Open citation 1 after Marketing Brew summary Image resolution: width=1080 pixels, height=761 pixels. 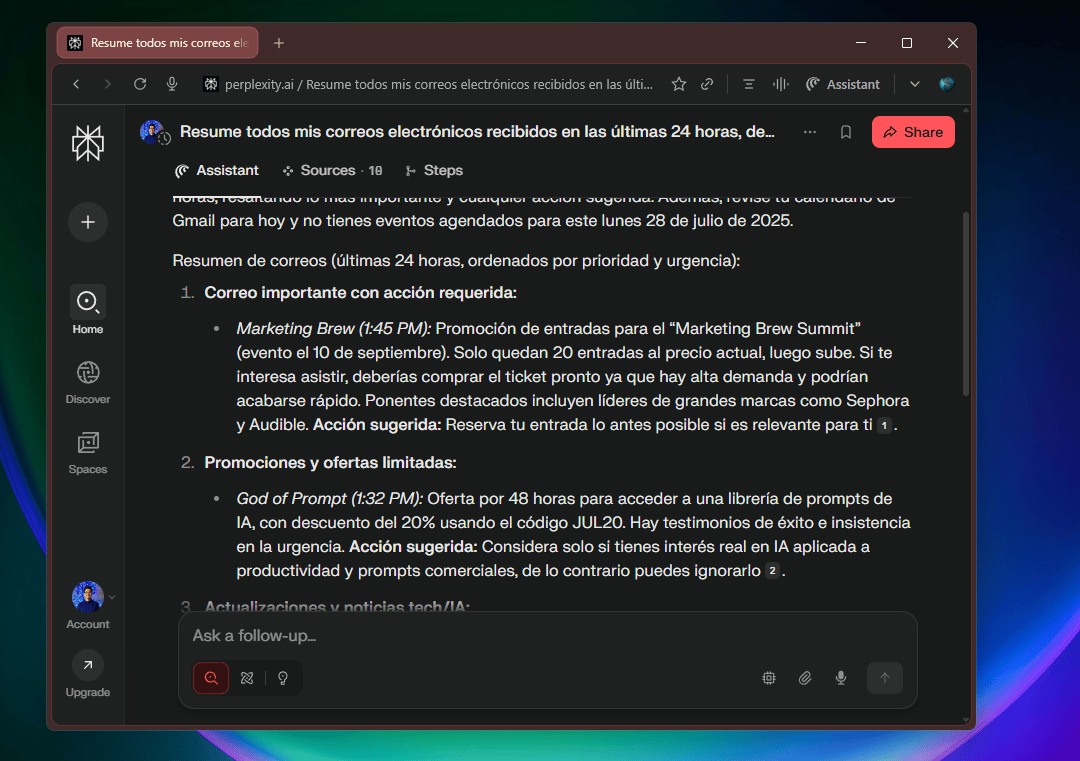(884, 426)
